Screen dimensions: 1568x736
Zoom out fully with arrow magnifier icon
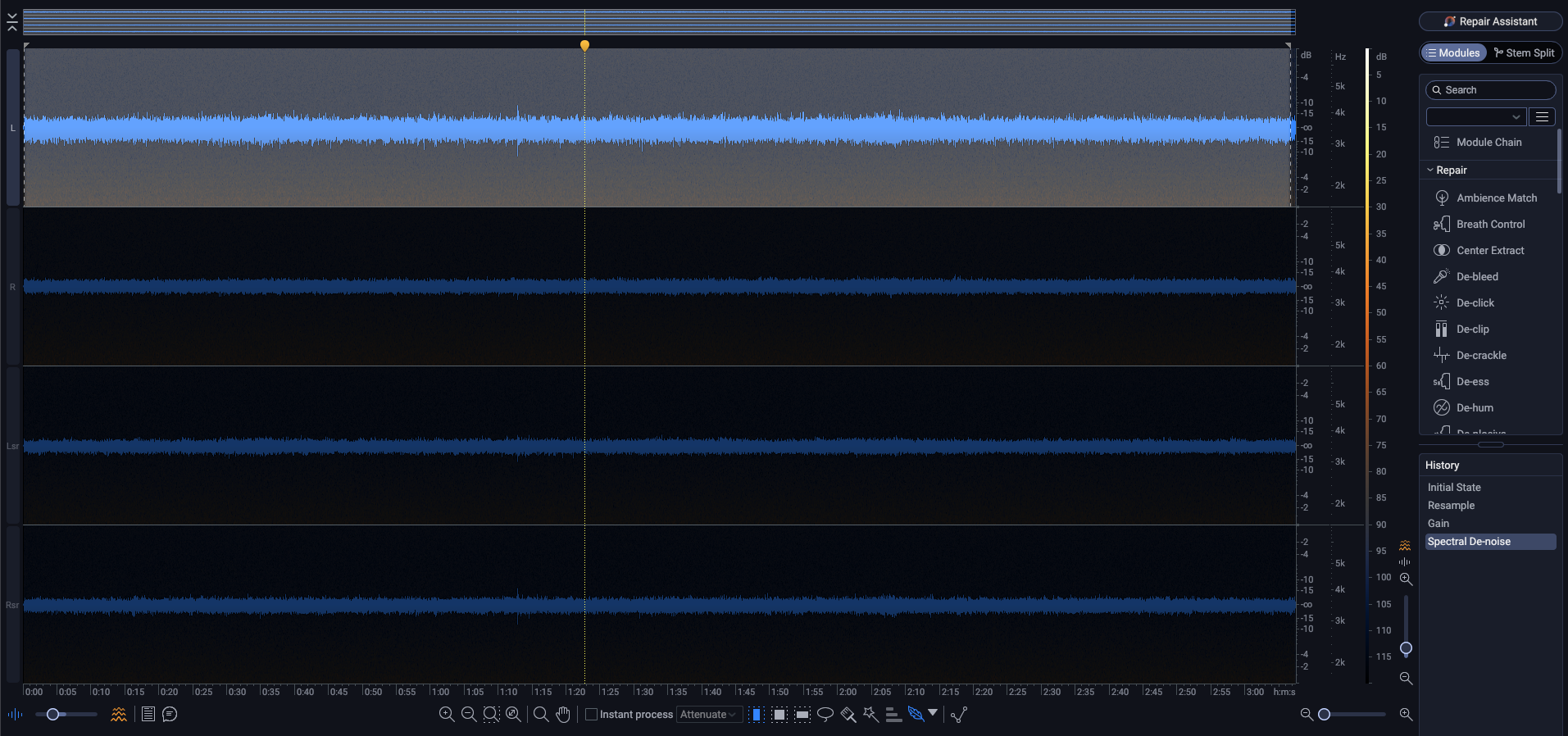pyautogui.click(x=513, y=715)
